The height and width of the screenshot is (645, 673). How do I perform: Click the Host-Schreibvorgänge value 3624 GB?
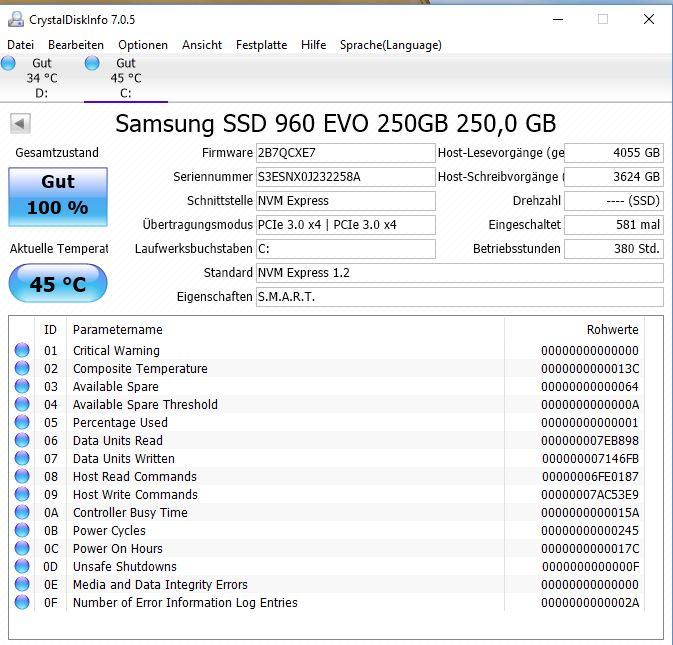(614, 177)
